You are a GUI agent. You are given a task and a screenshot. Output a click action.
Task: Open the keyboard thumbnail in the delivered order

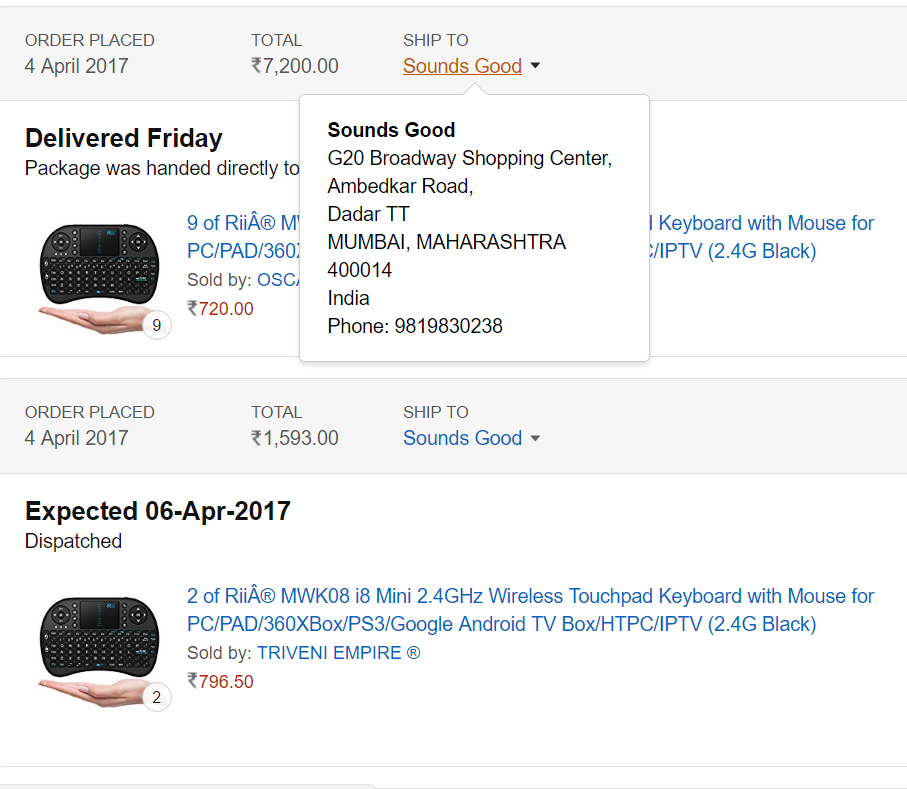98,278
